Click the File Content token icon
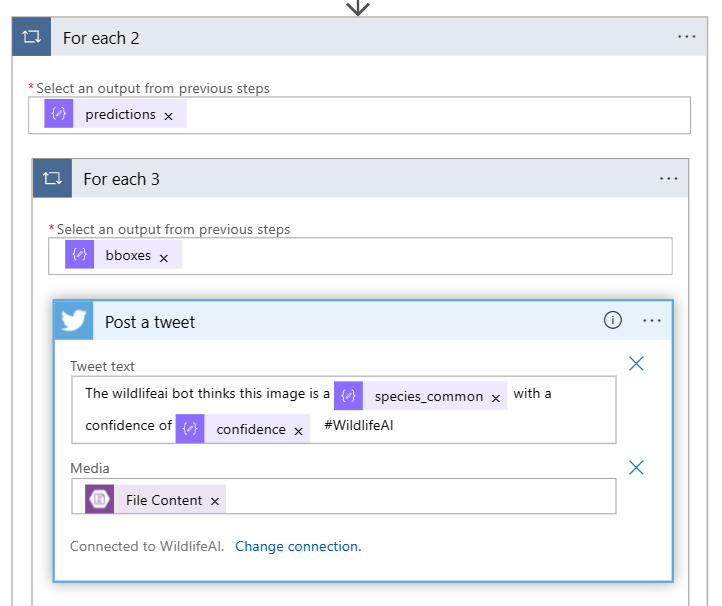Viewport: 722px width, 606px height. coord(100,500)
